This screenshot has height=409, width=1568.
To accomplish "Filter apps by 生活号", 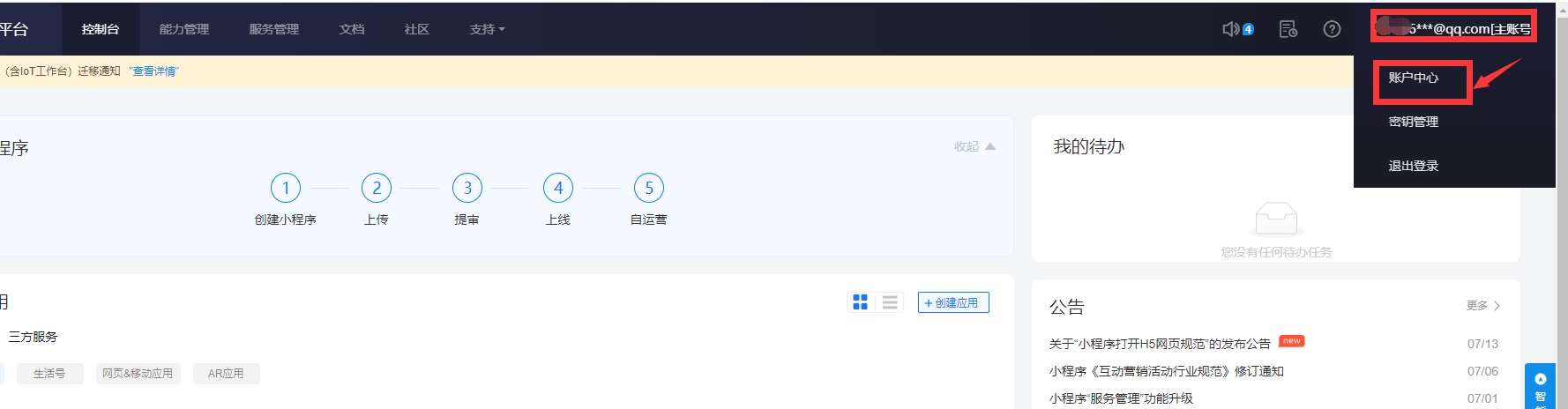I will [x=49, y=374].
